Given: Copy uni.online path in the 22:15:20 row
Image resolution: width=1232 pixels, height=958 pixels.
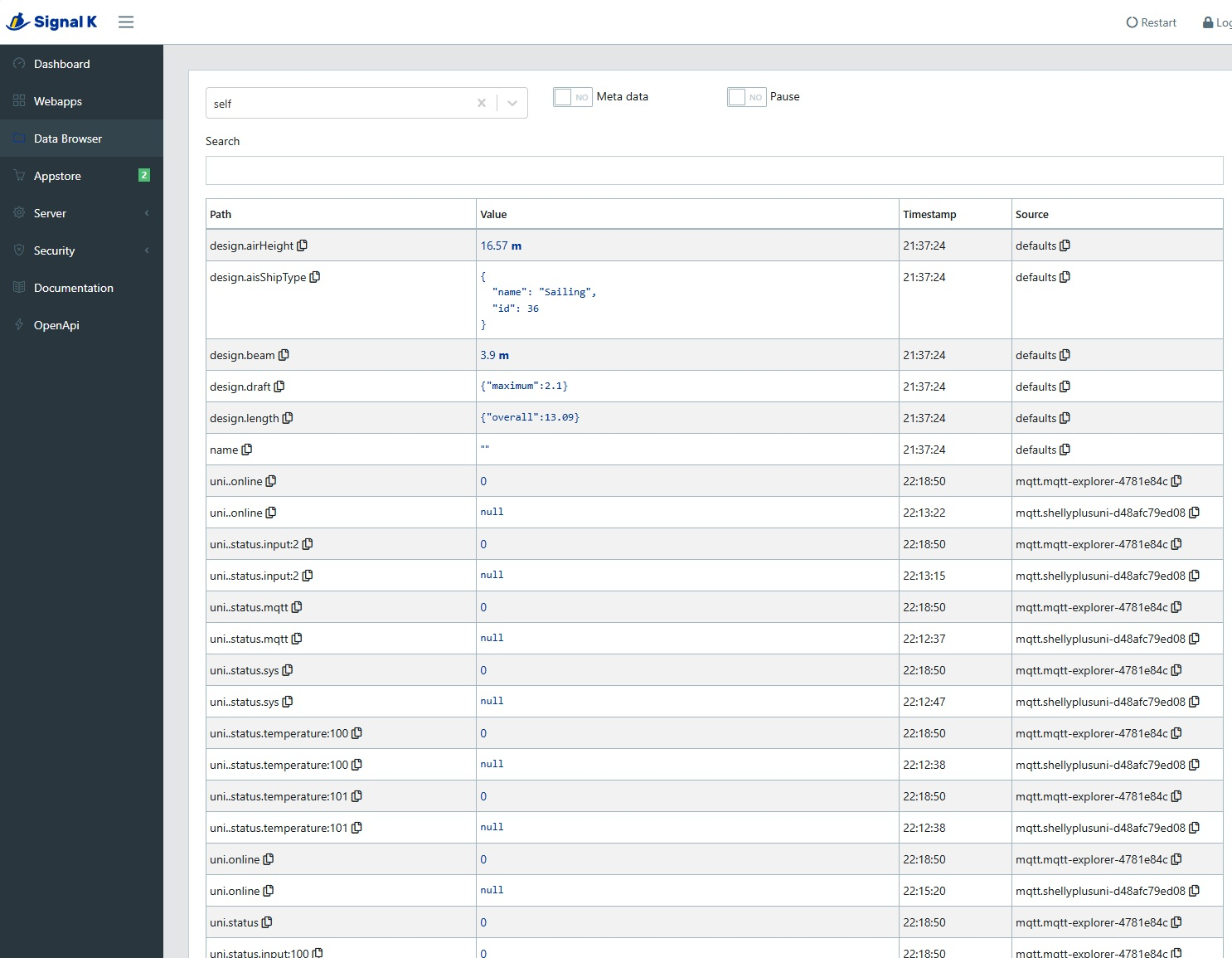Looking at the screenshot, I should [269, 891].
